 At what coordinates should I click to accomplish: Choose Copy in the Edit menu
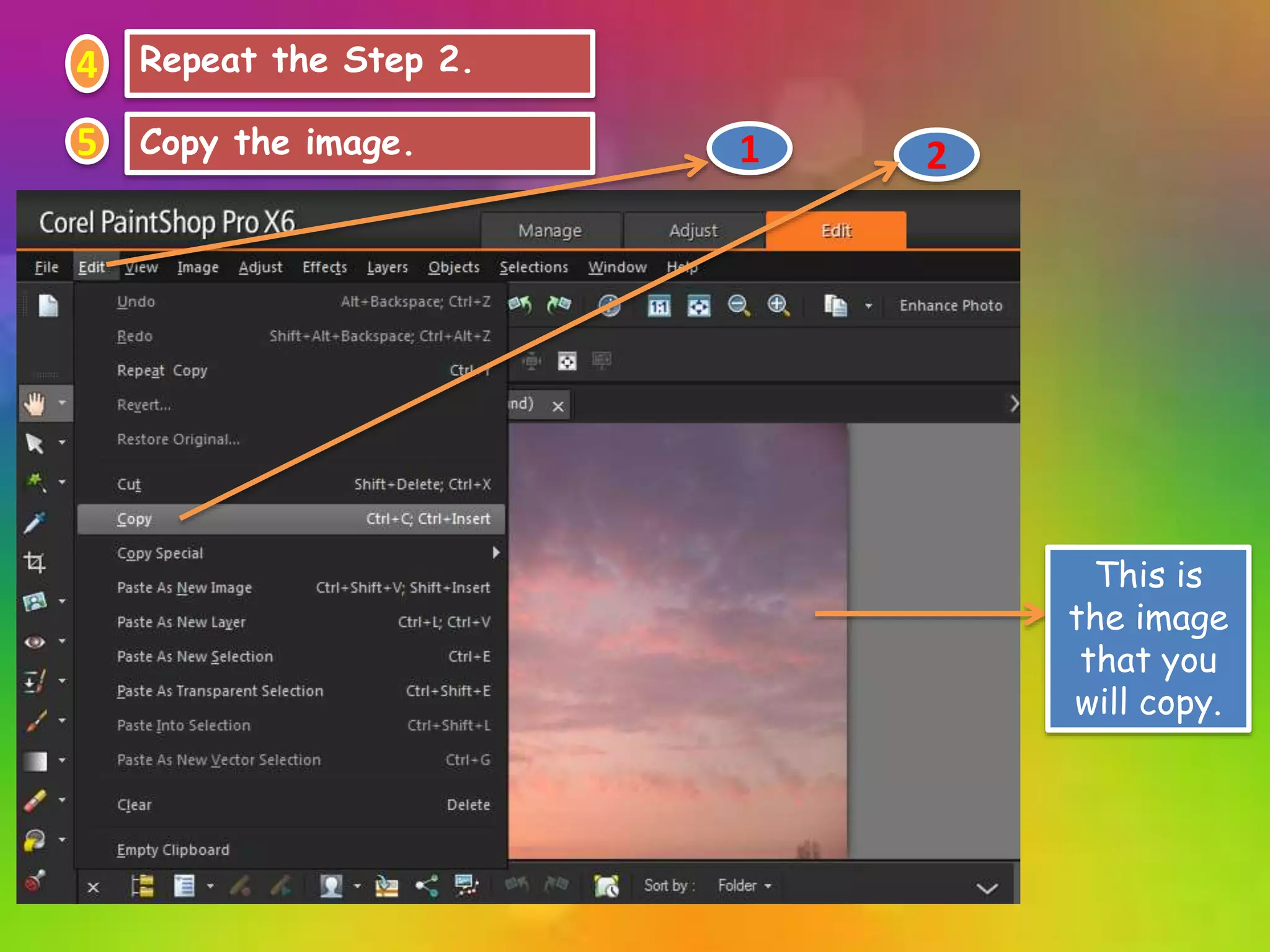[x=291, y=519]
